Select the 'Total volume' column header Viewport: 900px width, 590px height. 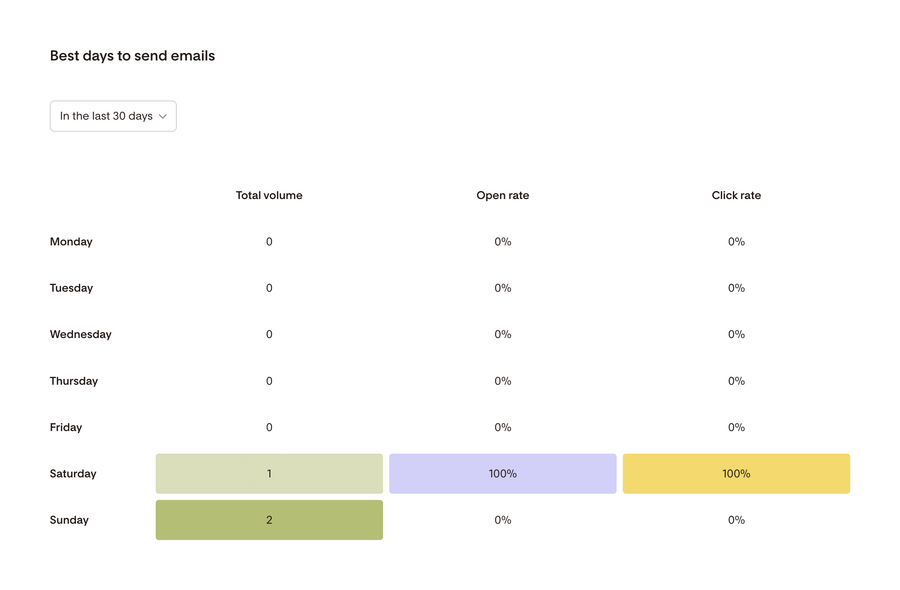click(x=268, y=195)
